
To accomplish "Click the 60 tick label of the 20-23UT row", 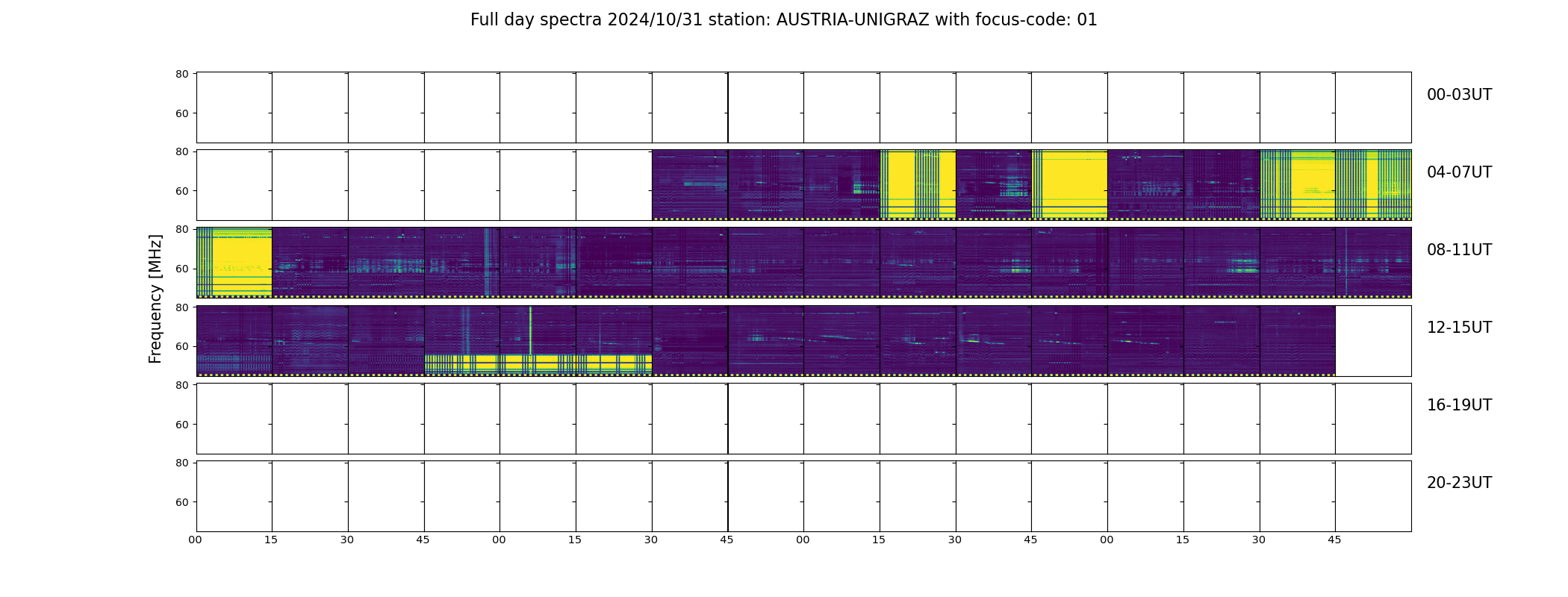I will 181,502.
